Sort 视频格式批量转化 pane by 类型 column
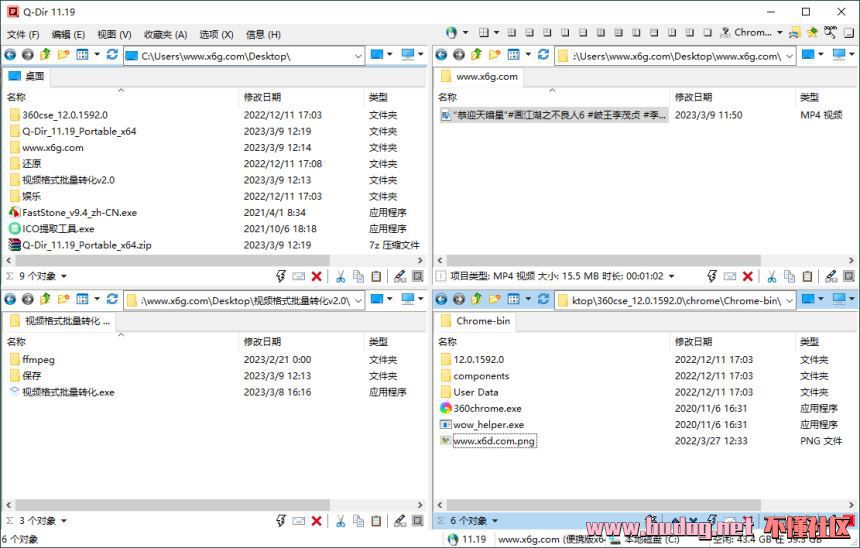 tap(378, 342)
